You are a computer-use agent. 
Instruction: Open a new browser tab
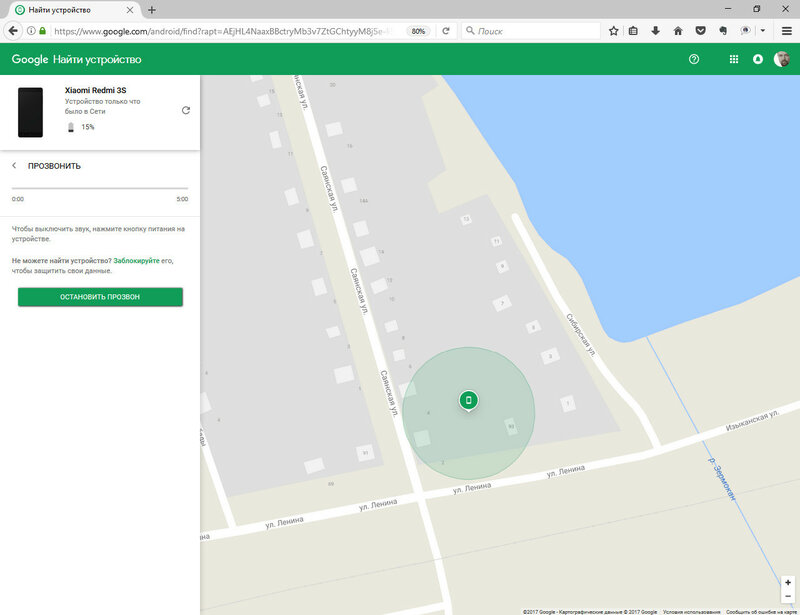pos(152,10)
